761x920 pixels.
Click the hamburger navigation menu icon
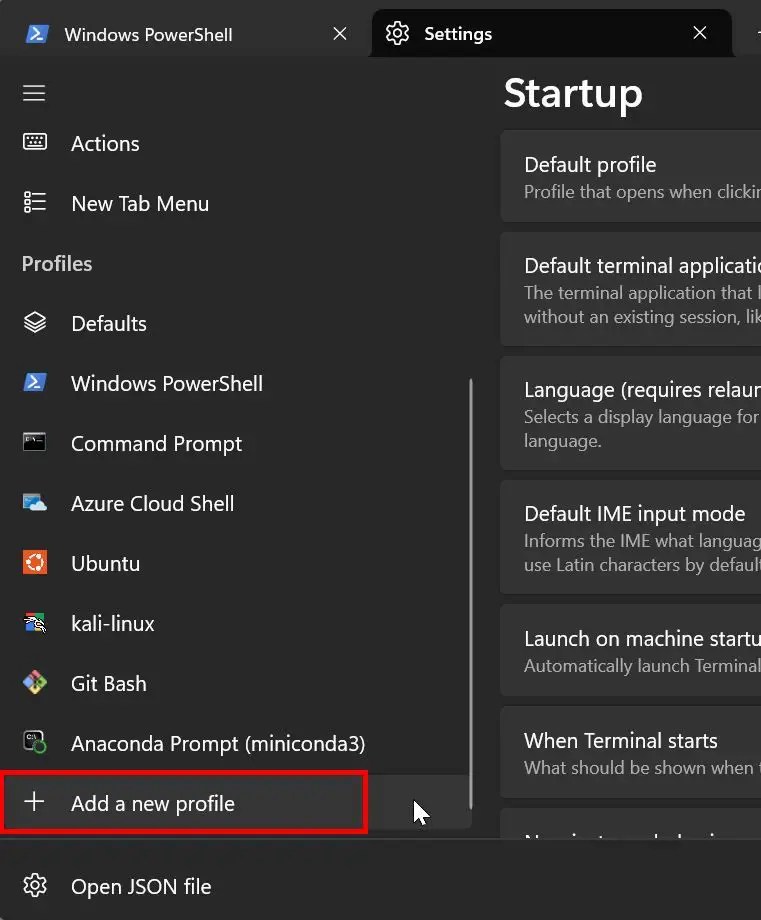[x=34, y=93]
